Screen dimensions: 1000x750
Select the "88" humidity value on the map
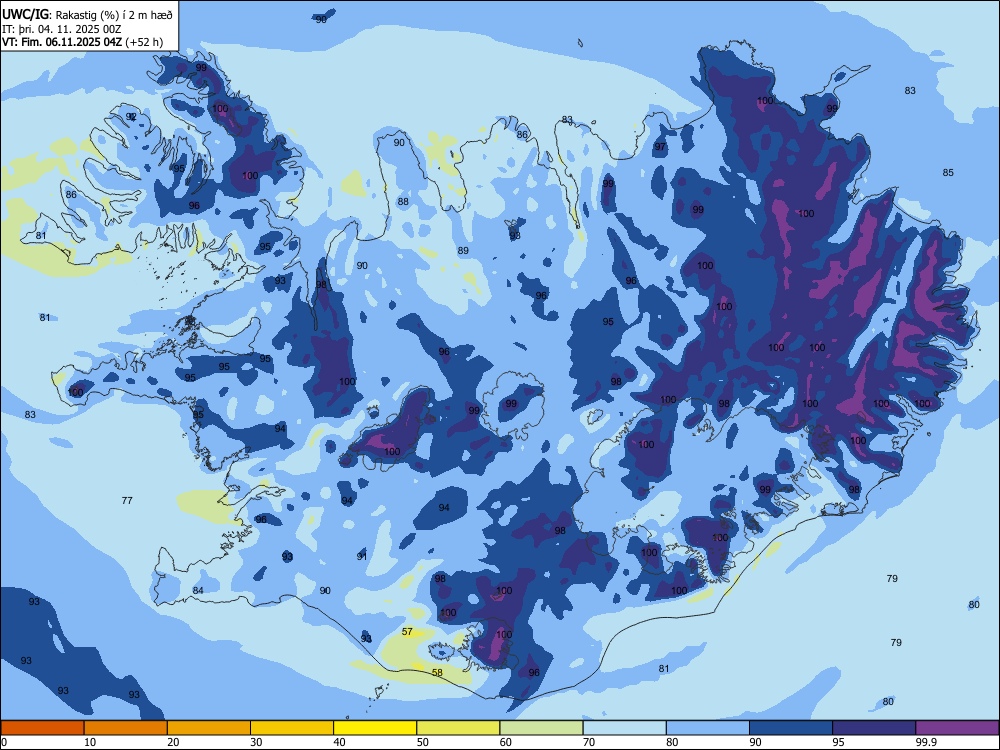(403, 202)
